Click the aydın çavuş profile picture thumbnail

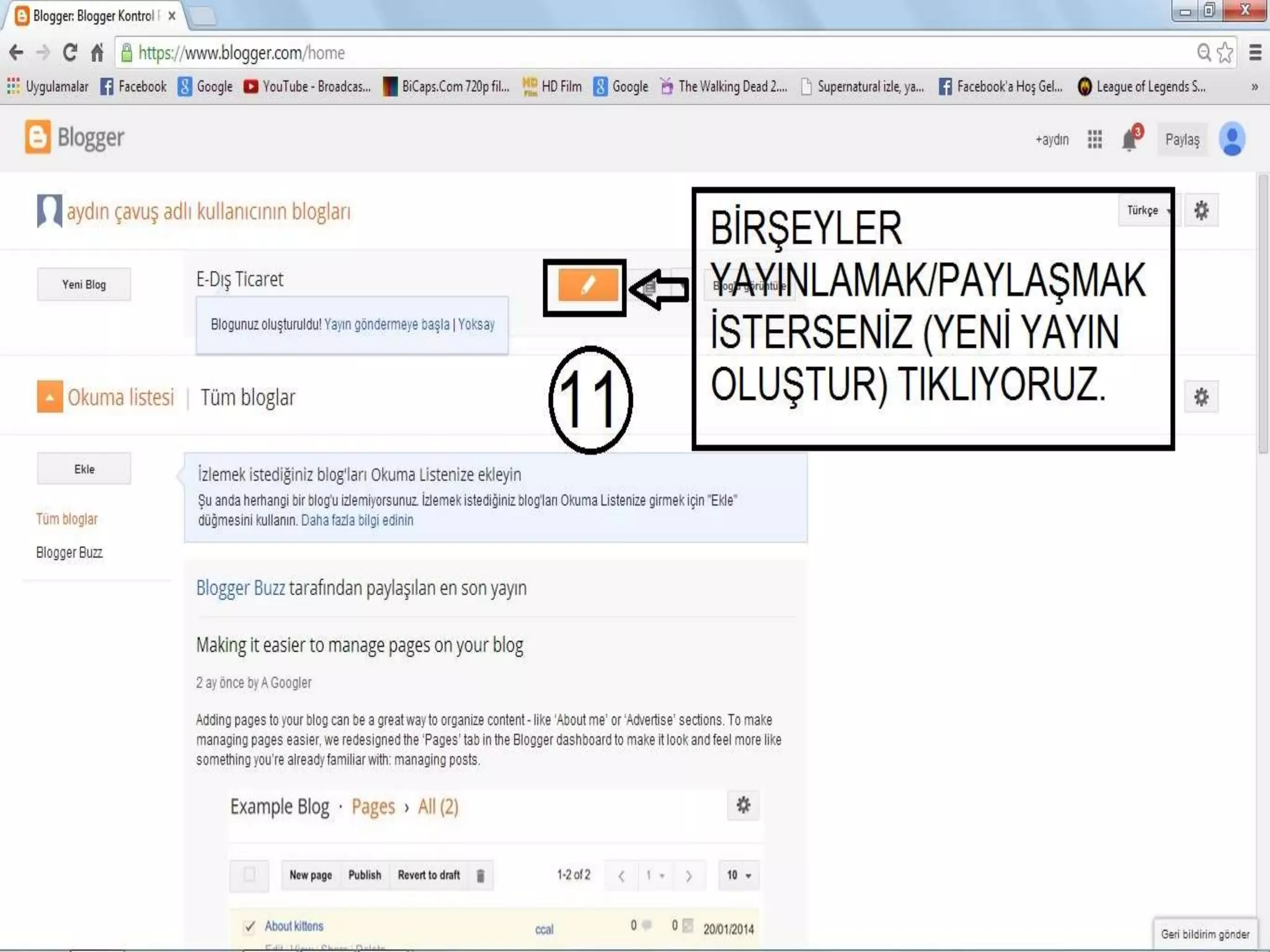(50, 211)
